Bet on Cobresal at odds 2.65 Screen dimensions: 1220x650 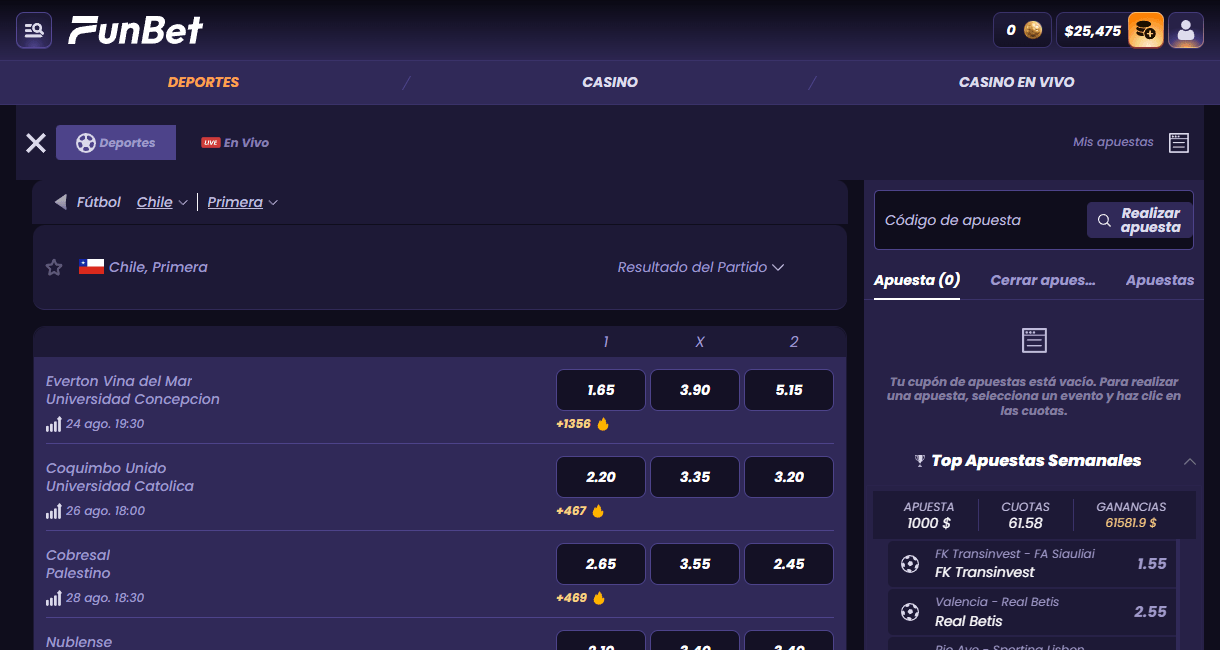(601, 564)
